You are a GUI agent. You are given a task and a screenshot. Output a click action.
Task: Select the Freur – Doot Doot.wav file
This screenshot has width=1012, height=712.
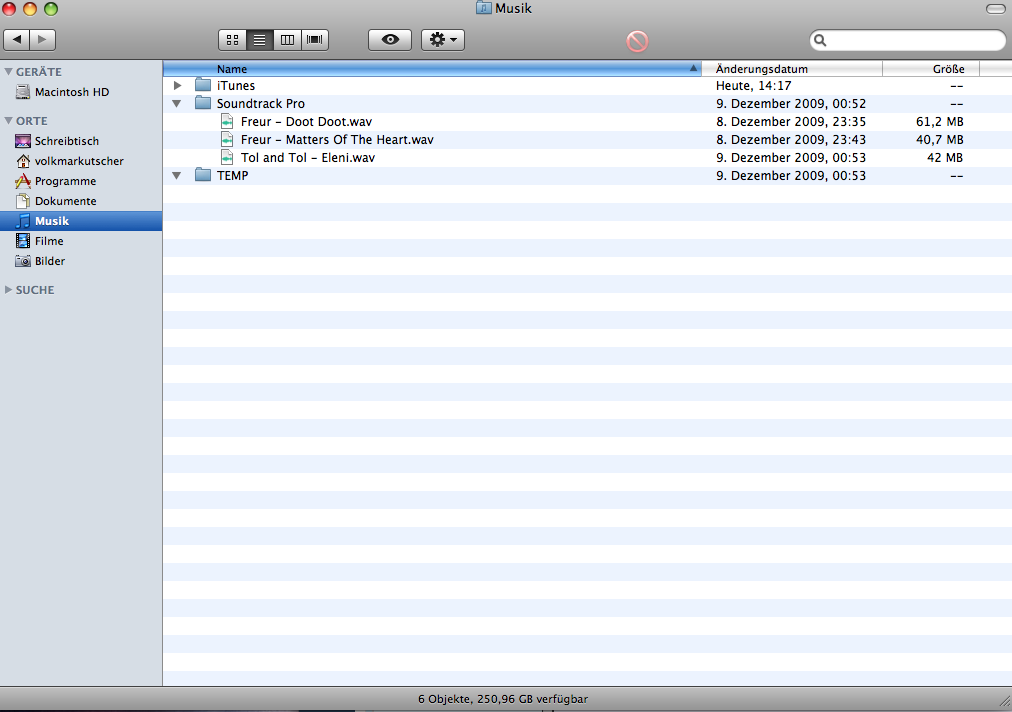click(x=306, y=122)
